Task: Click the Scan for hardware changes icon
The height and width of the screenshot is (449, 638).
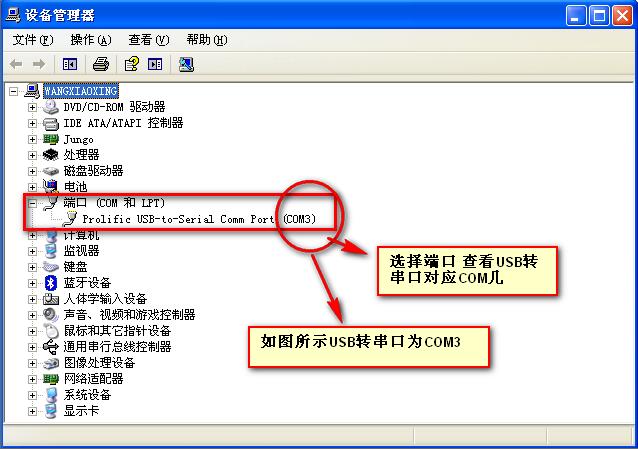Action: click(186, 64)
